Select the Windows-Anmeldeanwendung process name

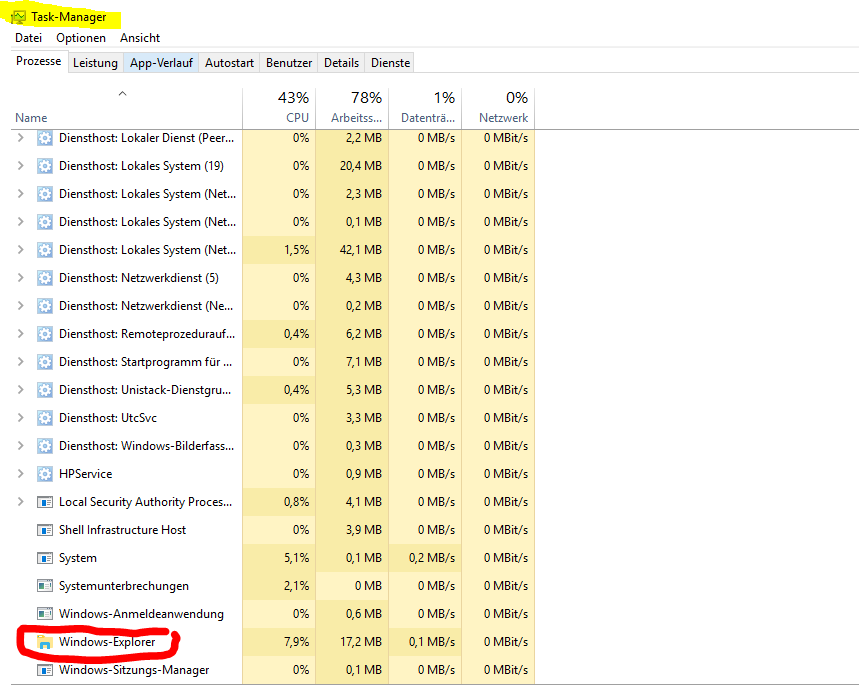pos(141,614)
